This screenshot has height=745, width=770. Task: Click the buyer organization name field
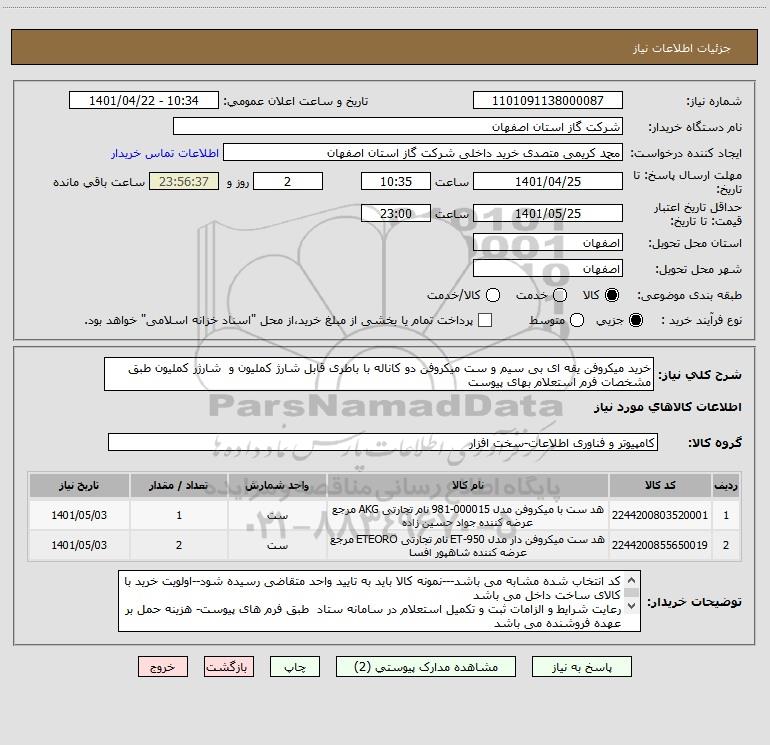click(x=398, y=126)
